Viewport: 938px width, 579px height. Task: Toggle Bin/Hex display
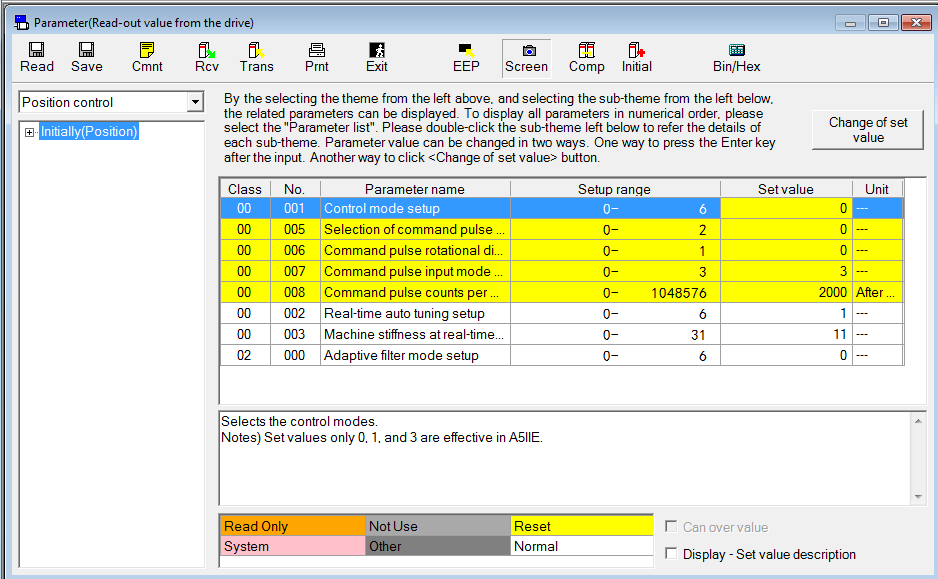736,57
